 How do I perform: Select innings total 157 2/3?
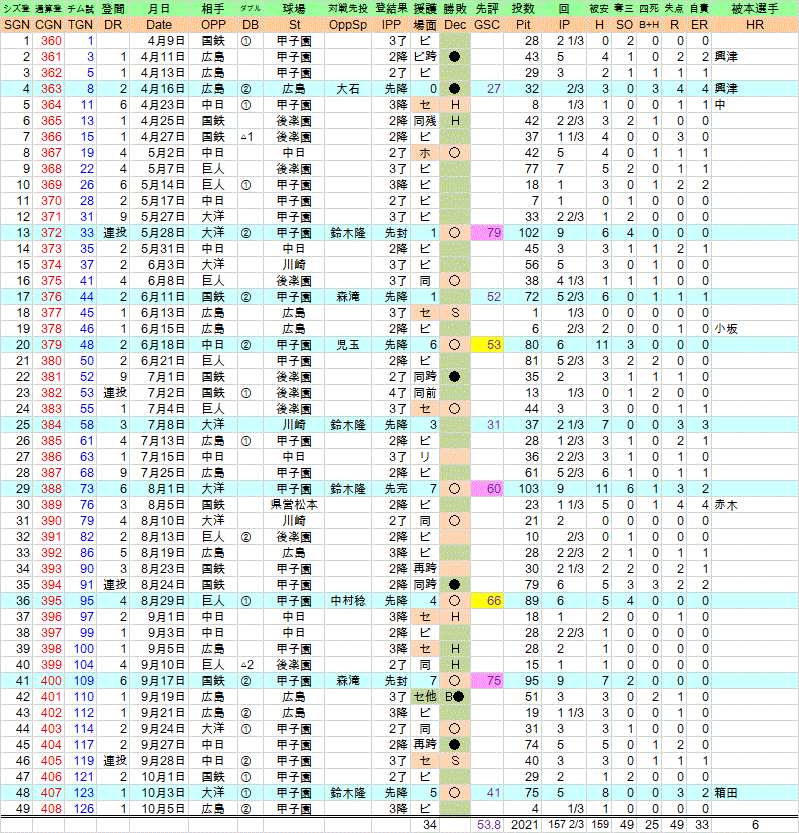coord(567,825)
